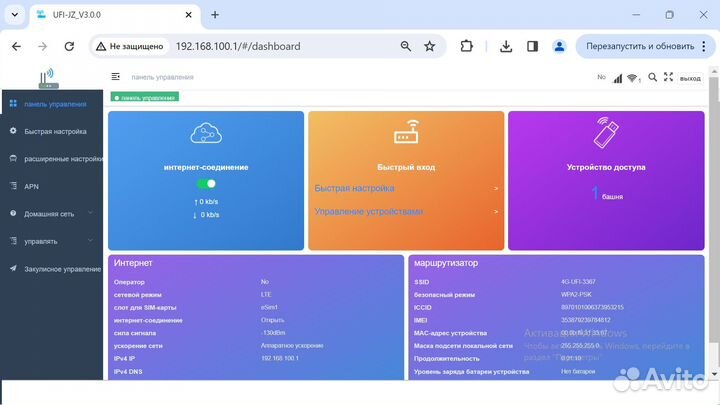Image resolution: width=720 pixels, height=405 pixels.
Task: Bookmark this page with the star icon
Action: coord(429,46)
